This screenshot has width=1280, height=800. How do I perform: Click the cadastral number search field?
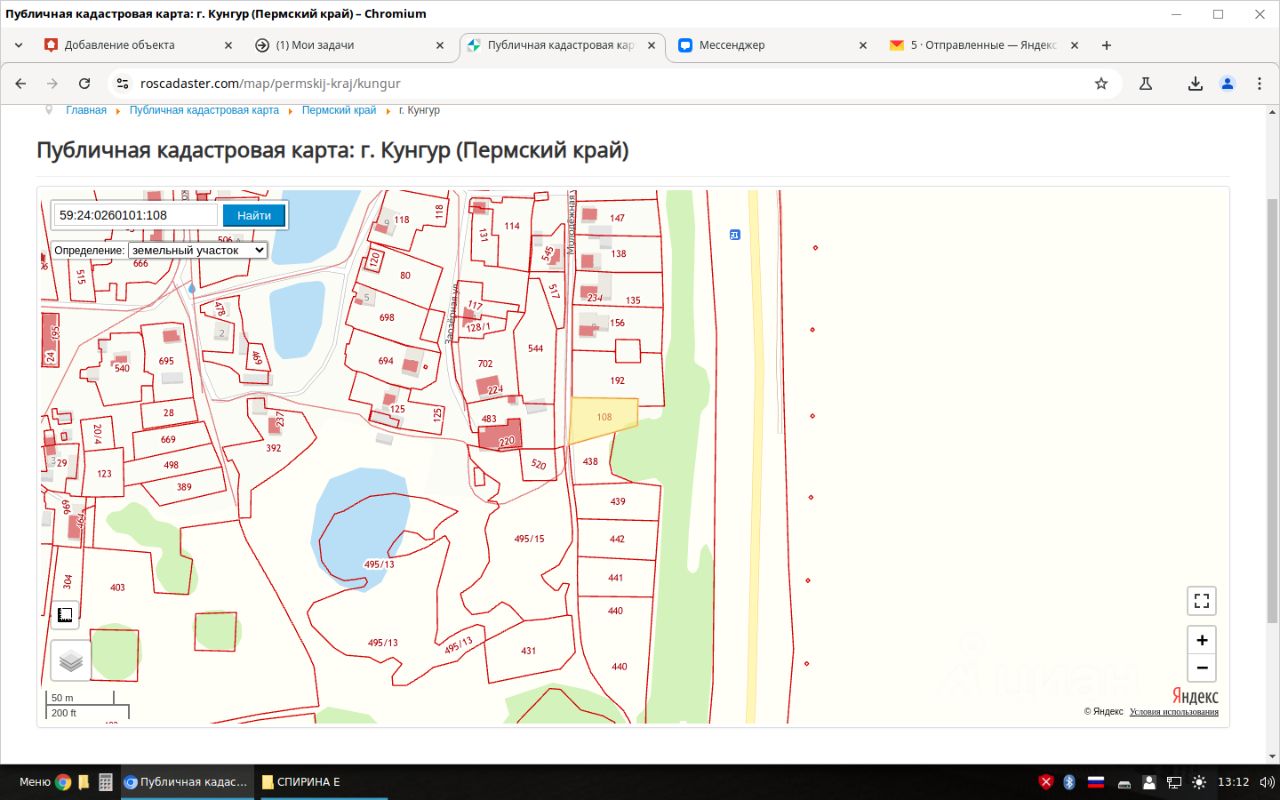click(x=136, y=215)
